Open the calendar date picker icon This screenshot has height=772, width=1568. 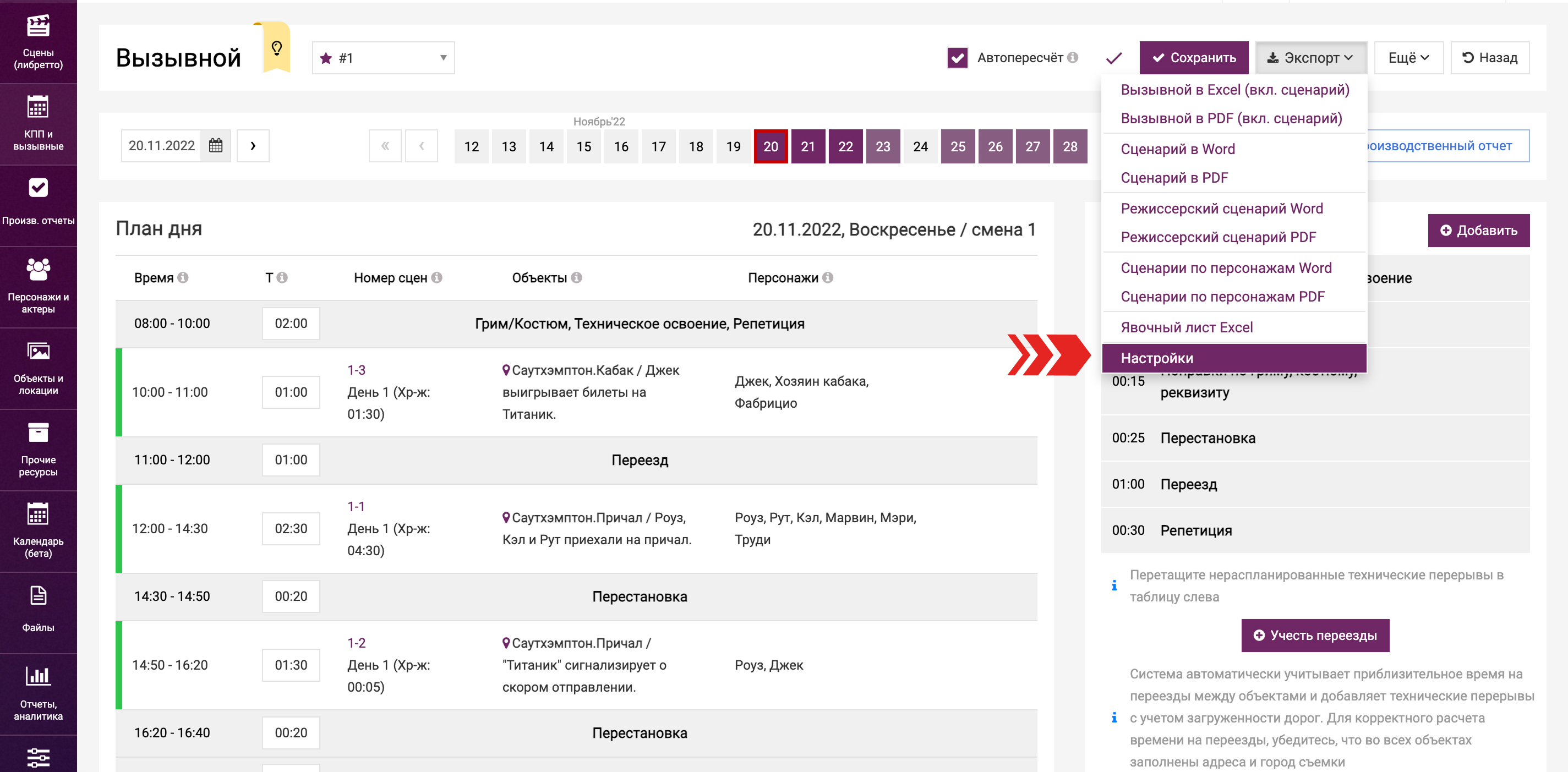tap(216, 146)
